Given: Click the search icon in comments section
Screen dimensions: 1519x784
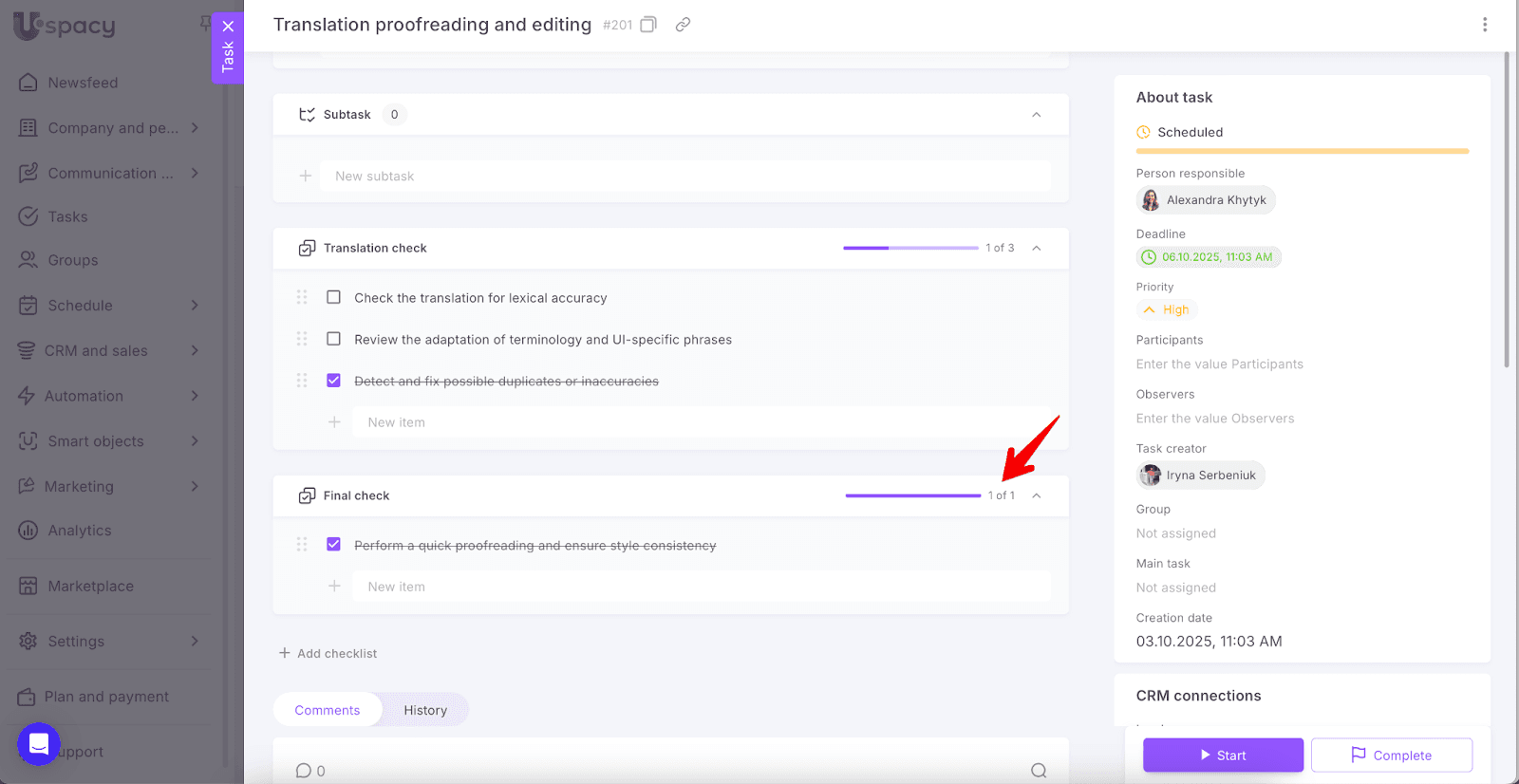Looking at the screenshot, I should (x=1039, y=771).
